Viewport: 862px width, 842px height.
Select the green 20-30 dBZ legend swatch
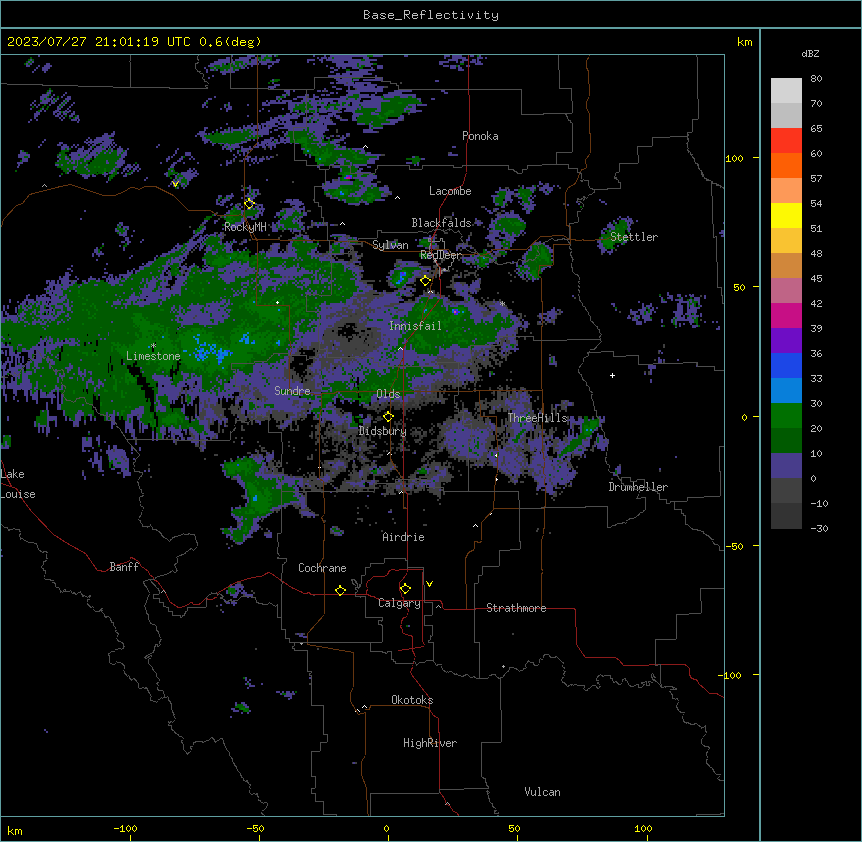click(786, 416)
